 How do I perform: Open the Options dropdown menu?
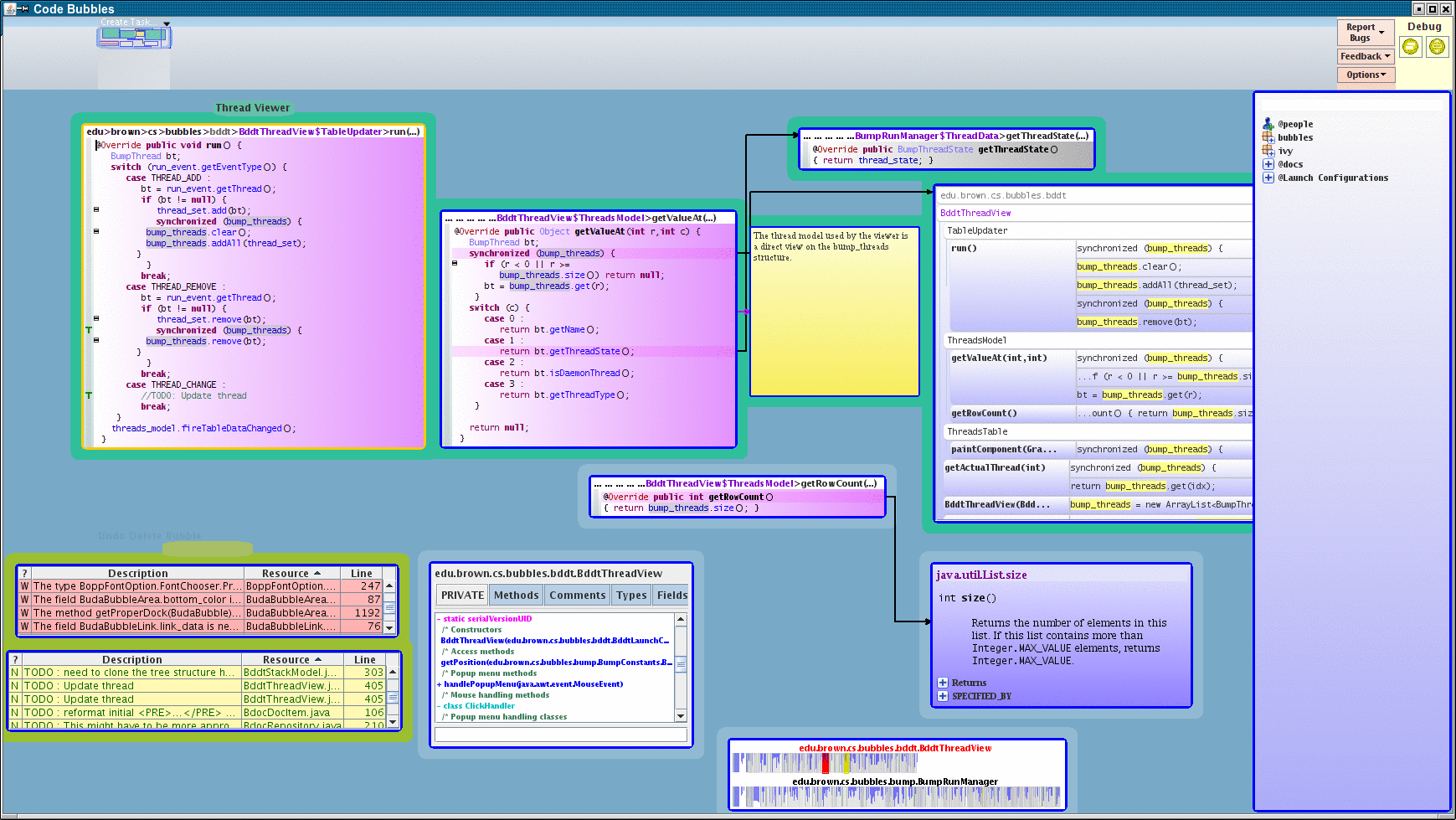tap(1366, 75)
